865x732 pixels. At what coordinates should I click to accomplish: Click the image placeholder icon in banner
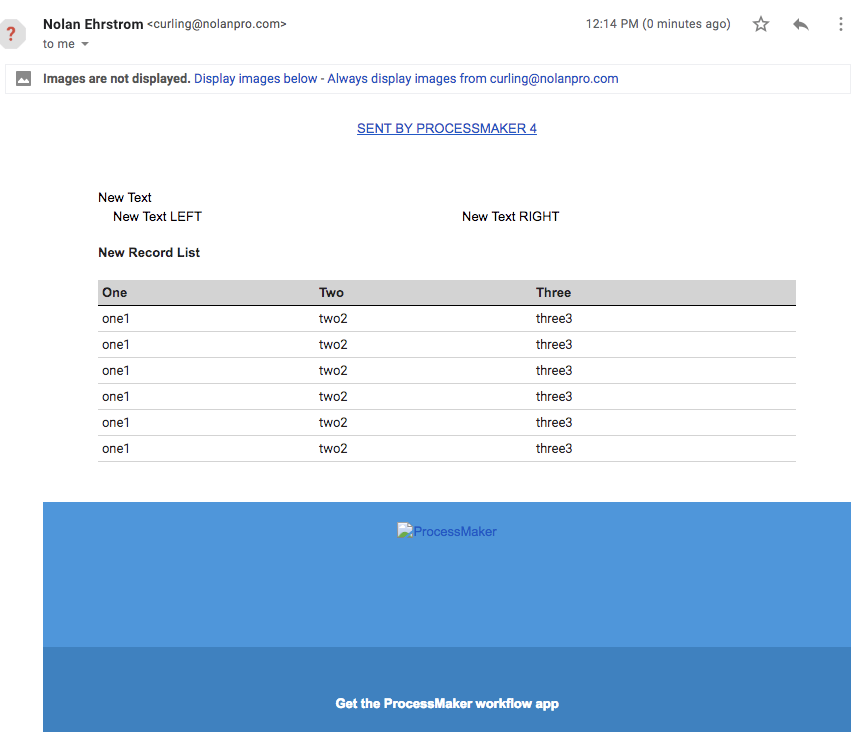tap(23, 78)
